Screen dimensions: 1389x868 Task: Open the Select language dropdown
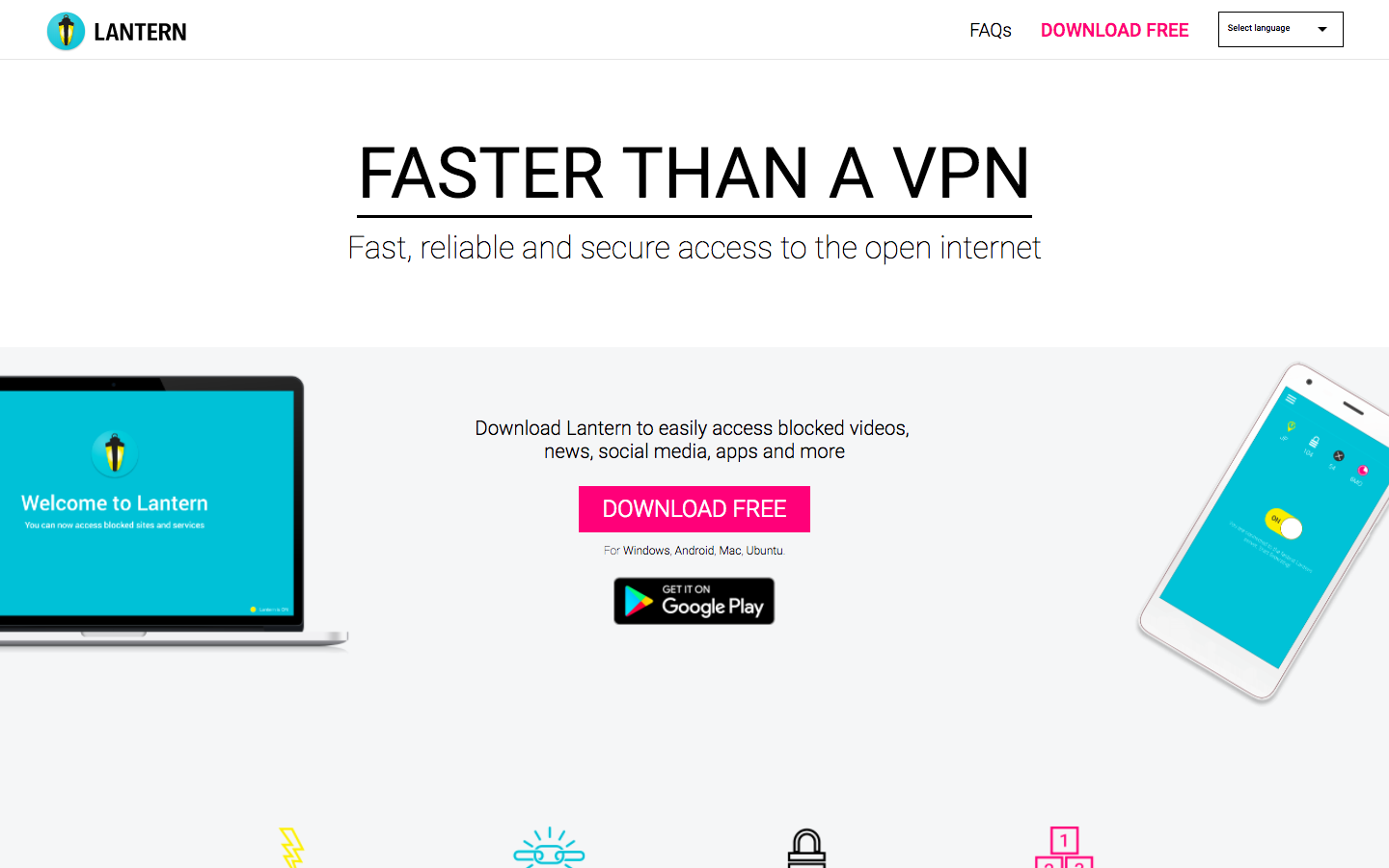pyautogui.click(x=1280, y=29)
